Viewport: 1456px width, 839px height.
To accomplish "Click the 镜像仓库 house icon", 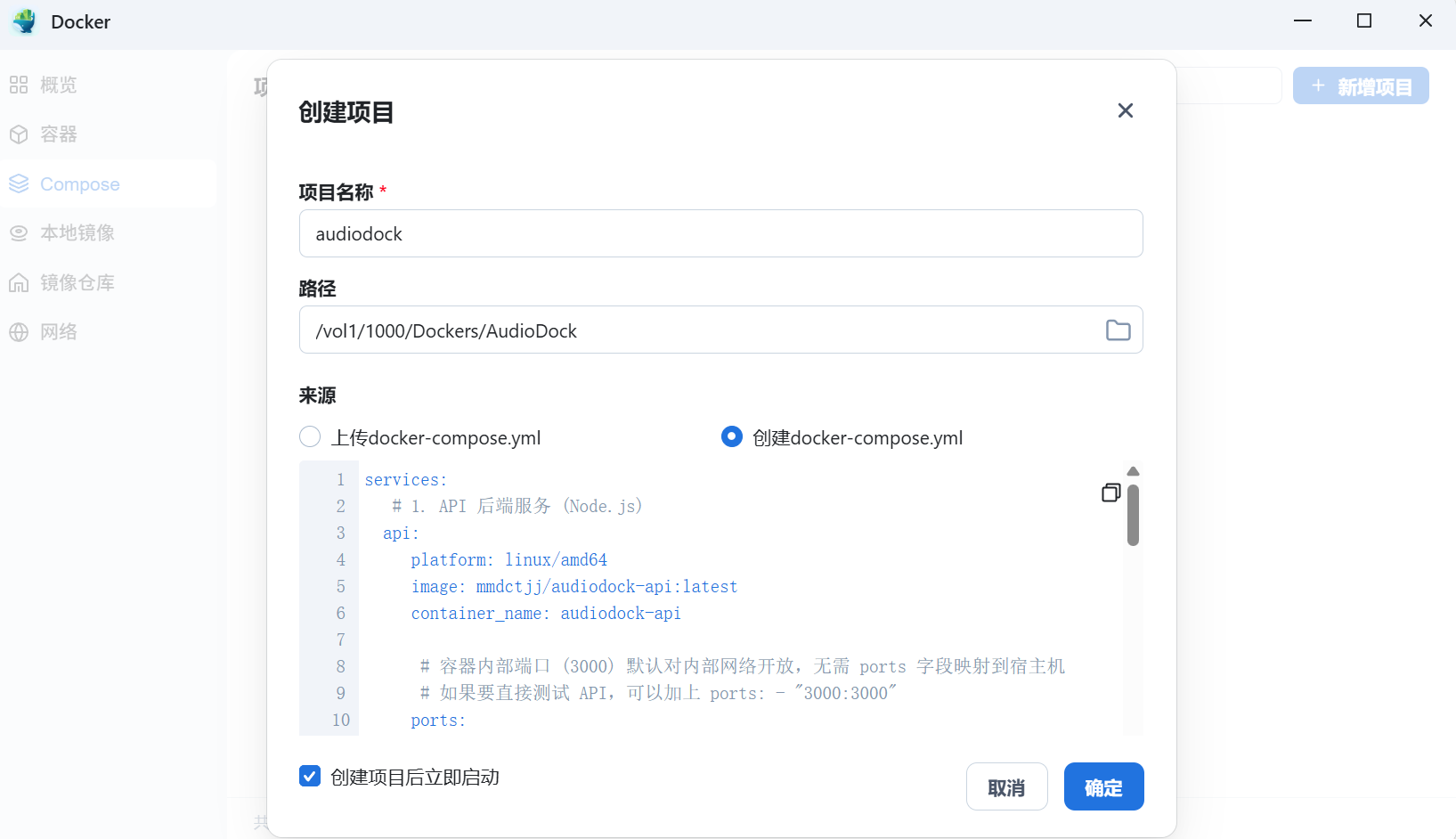I will [x=19, y=282].
